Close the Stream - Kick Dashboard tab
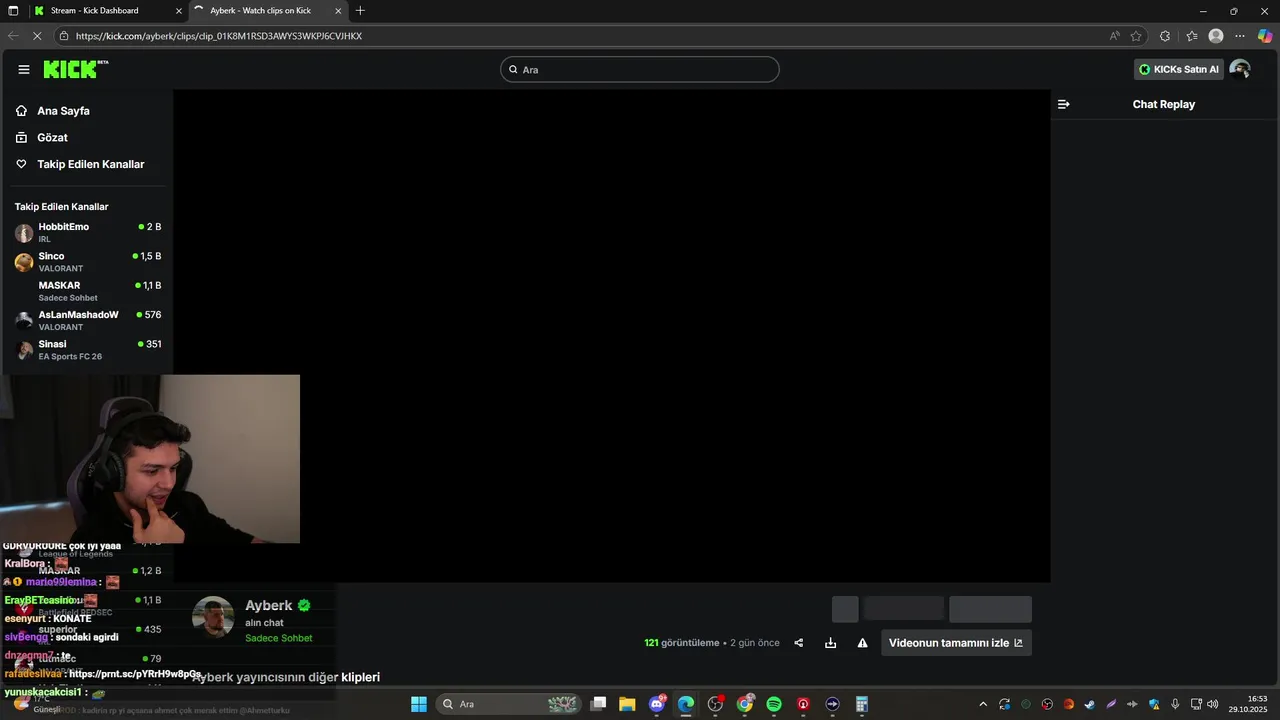1280x720 pixels. pyautogui.click(x=179, y=11)
